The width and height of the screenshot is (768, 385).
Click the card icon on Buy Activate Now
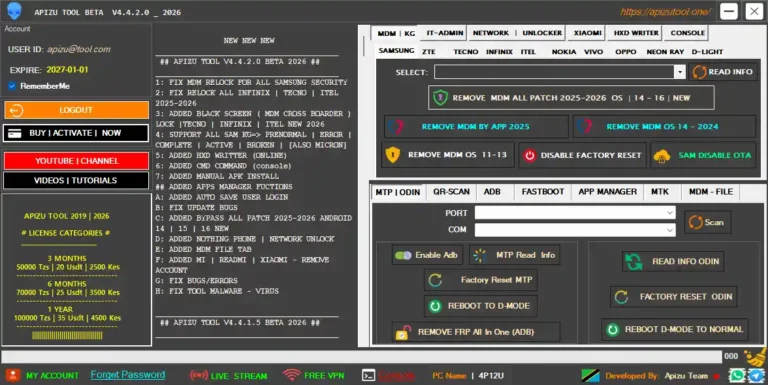15,133
